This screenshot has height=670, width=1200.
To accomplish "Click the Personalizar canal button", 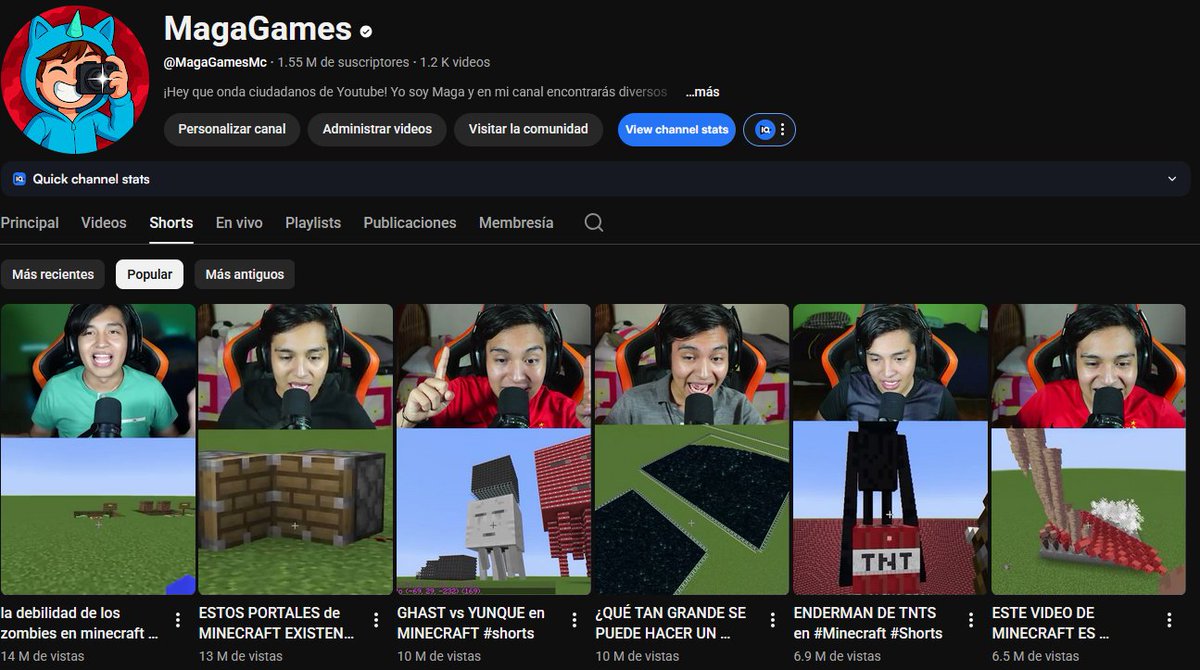I will click(x=232, y=129).
